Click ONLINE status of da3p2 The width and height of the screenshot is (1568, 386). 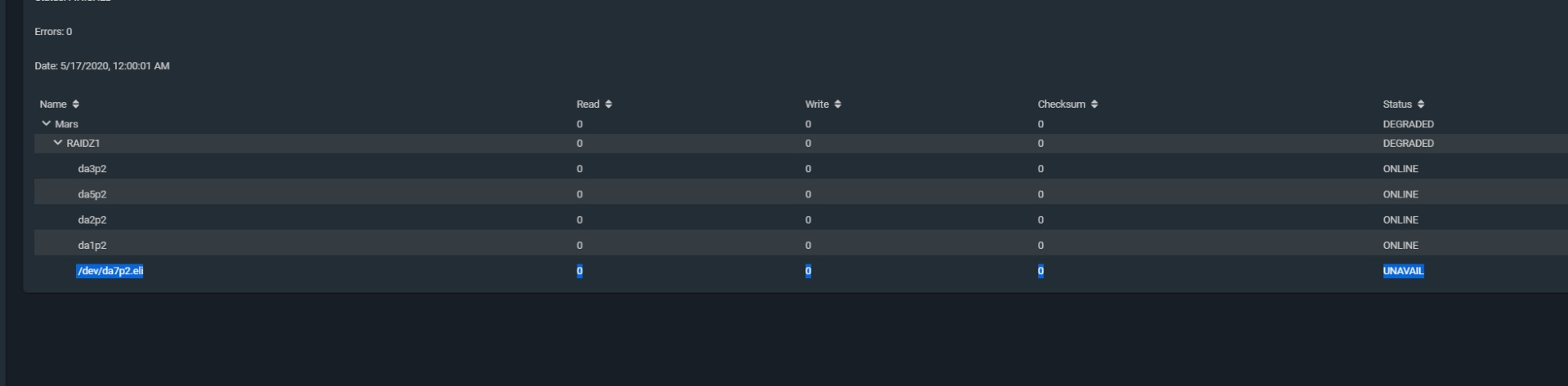[x=1401, y=169]
